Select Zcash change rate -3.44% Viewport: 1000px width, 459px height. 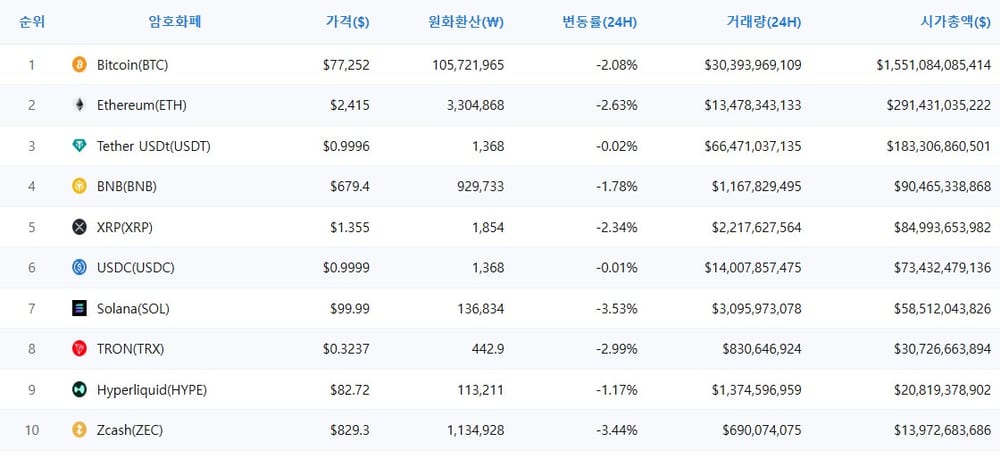click(616, 430)
